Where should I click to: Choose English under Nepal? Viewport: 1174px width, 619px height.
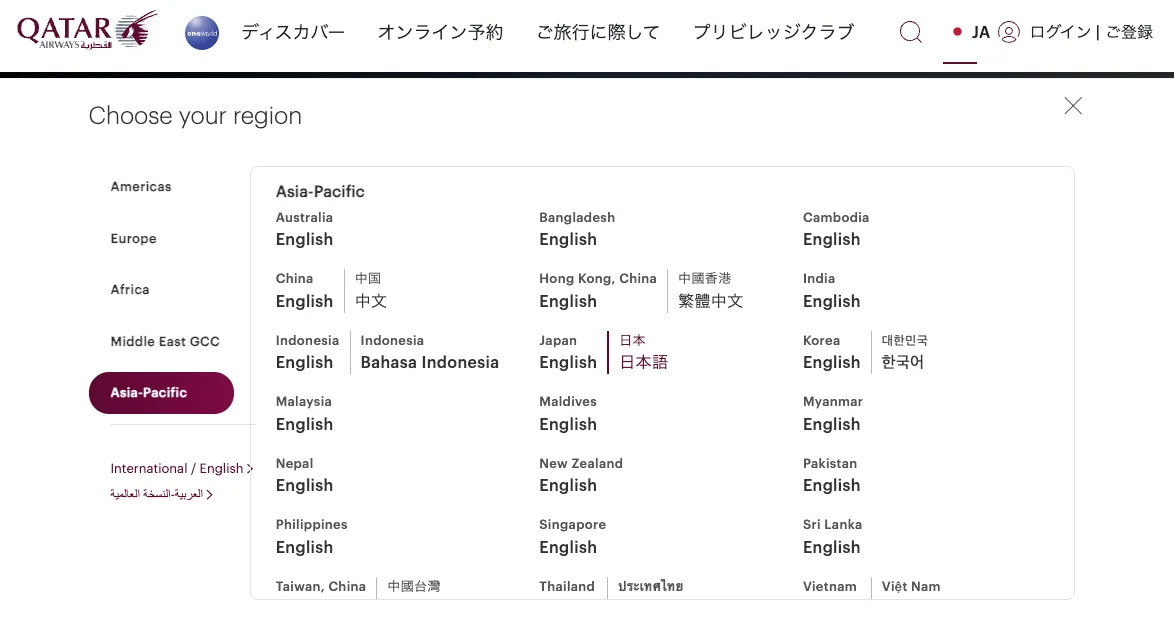pos(304,486)
